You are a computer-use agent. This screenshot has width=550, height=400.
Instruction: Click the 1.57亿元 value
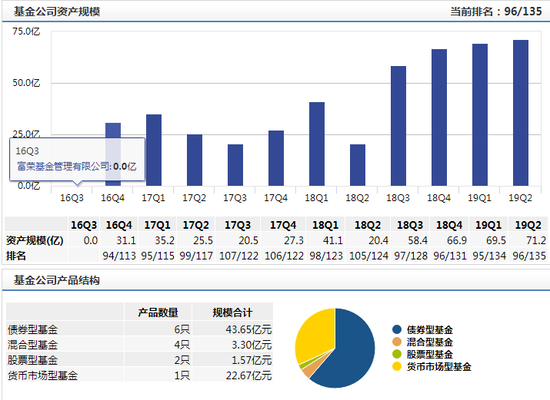point(251,360)
